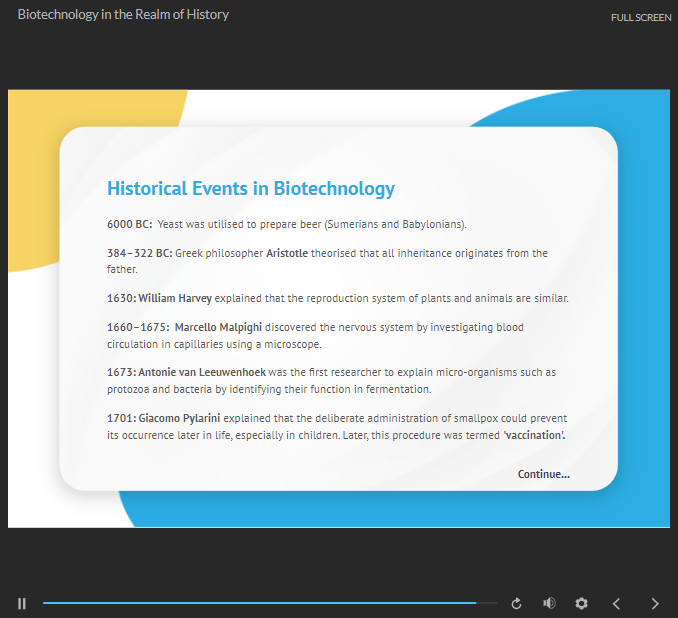This screenshot has height=618, width=678.
Task: Click the unplayed end of the progress bar
Action: [487, 603]
